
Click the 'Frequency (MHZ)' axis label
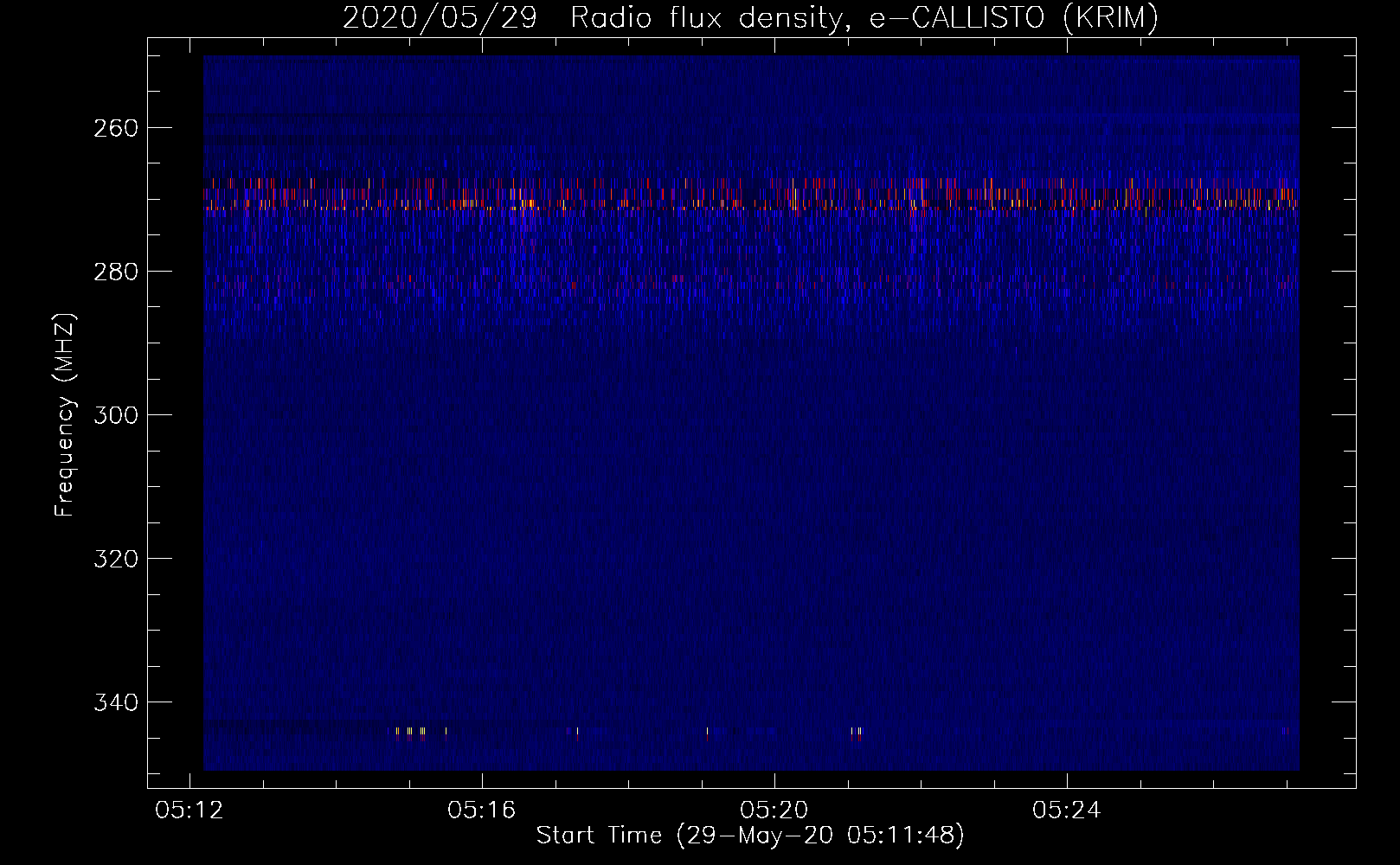(x=65, y=414)
